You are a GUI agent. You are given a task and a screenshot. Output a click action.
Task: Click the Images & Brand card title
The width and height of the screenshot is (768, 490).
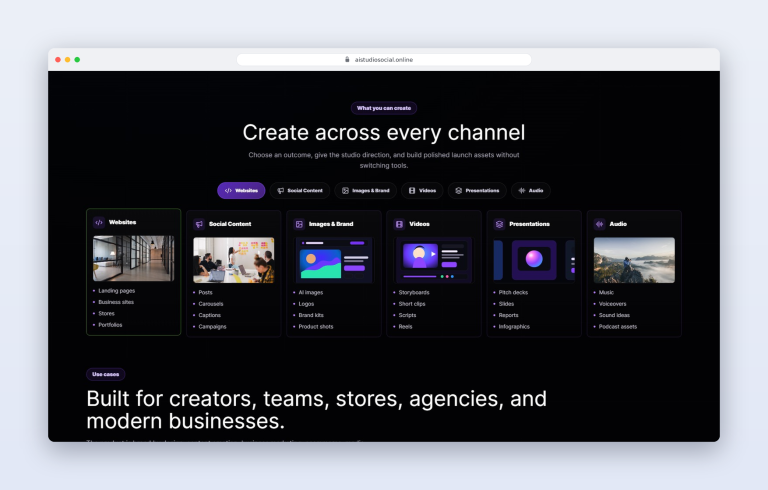(x=331, y=224)
